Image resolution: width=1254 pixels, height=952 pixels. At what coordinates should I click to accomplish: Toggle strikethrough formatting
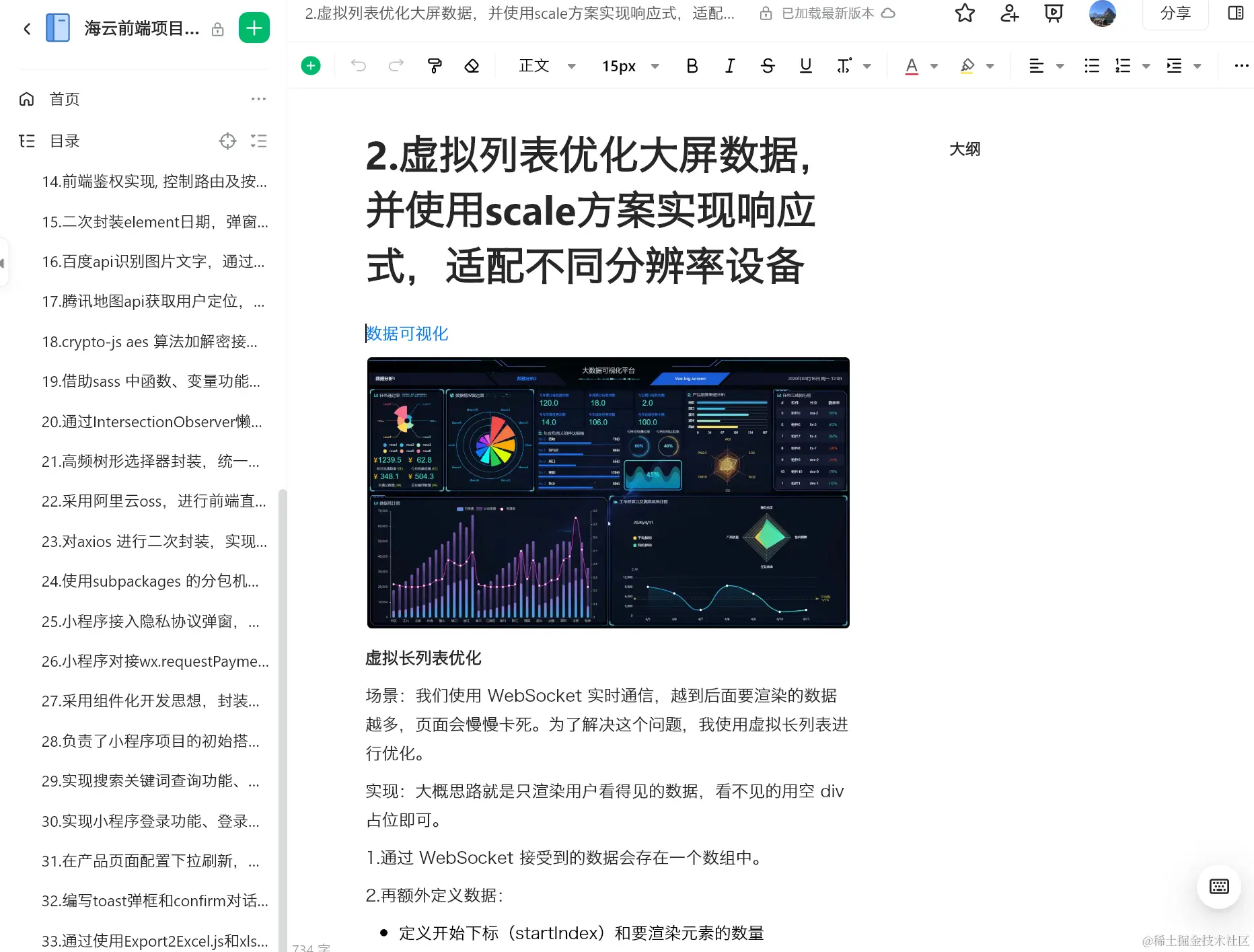click(768, 66)
